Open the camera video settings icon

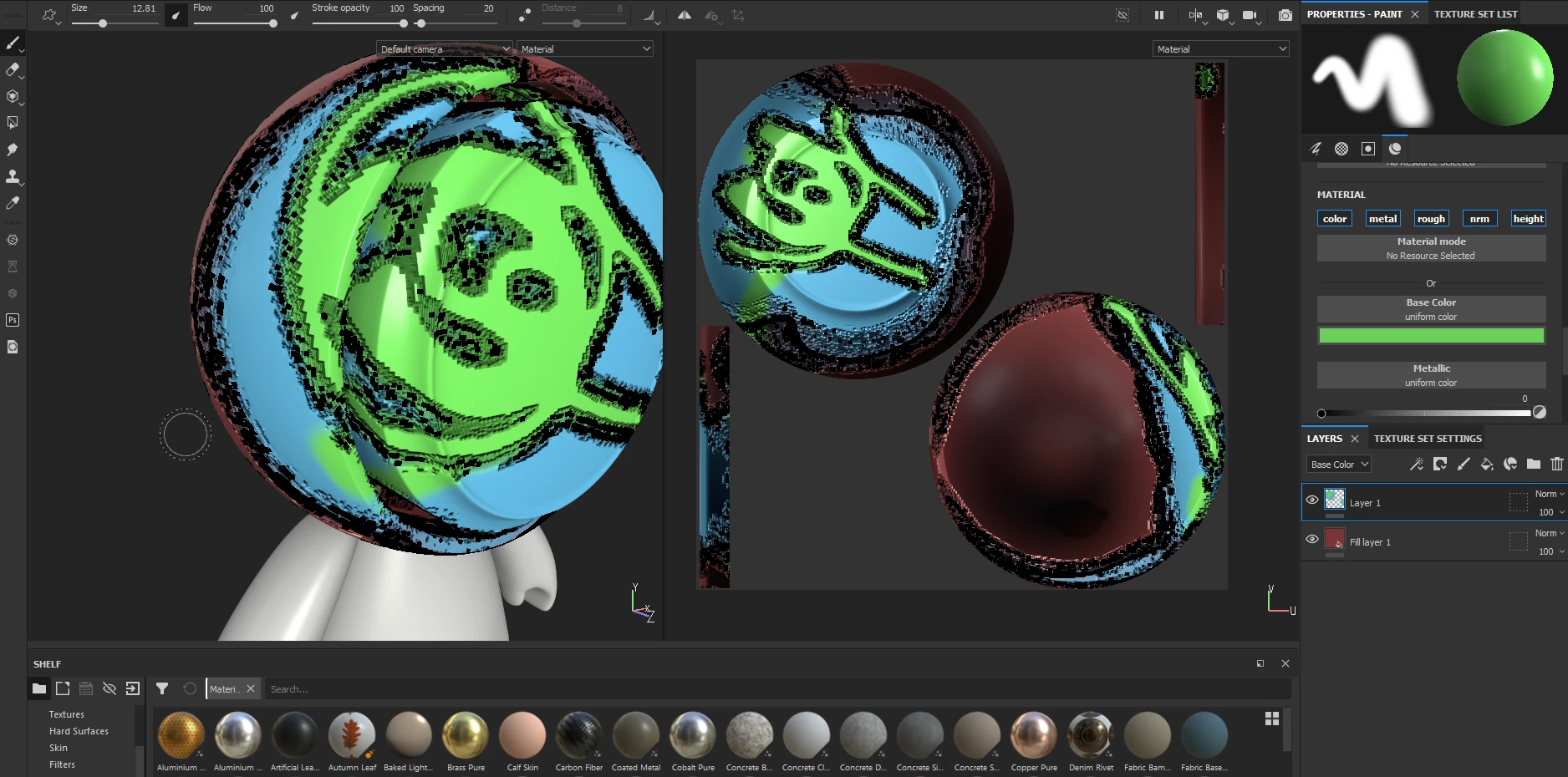tap(1250, 15)
